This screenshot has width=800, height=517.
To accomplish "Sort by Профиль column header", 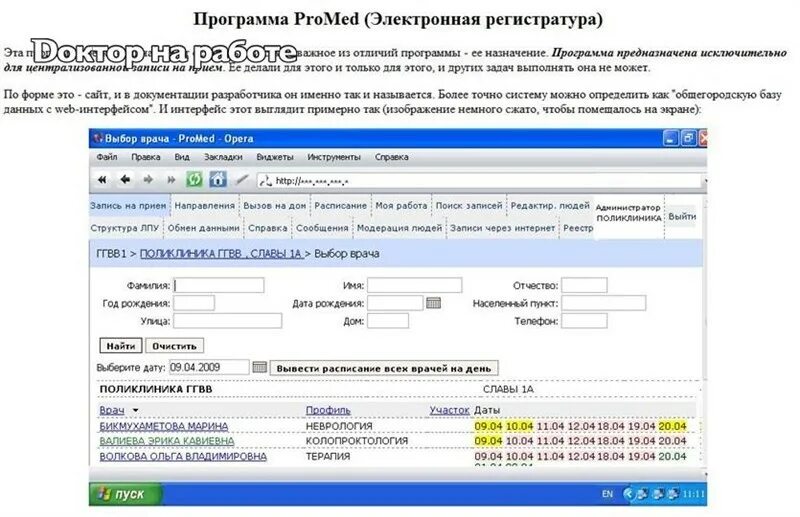I will 328,410.
